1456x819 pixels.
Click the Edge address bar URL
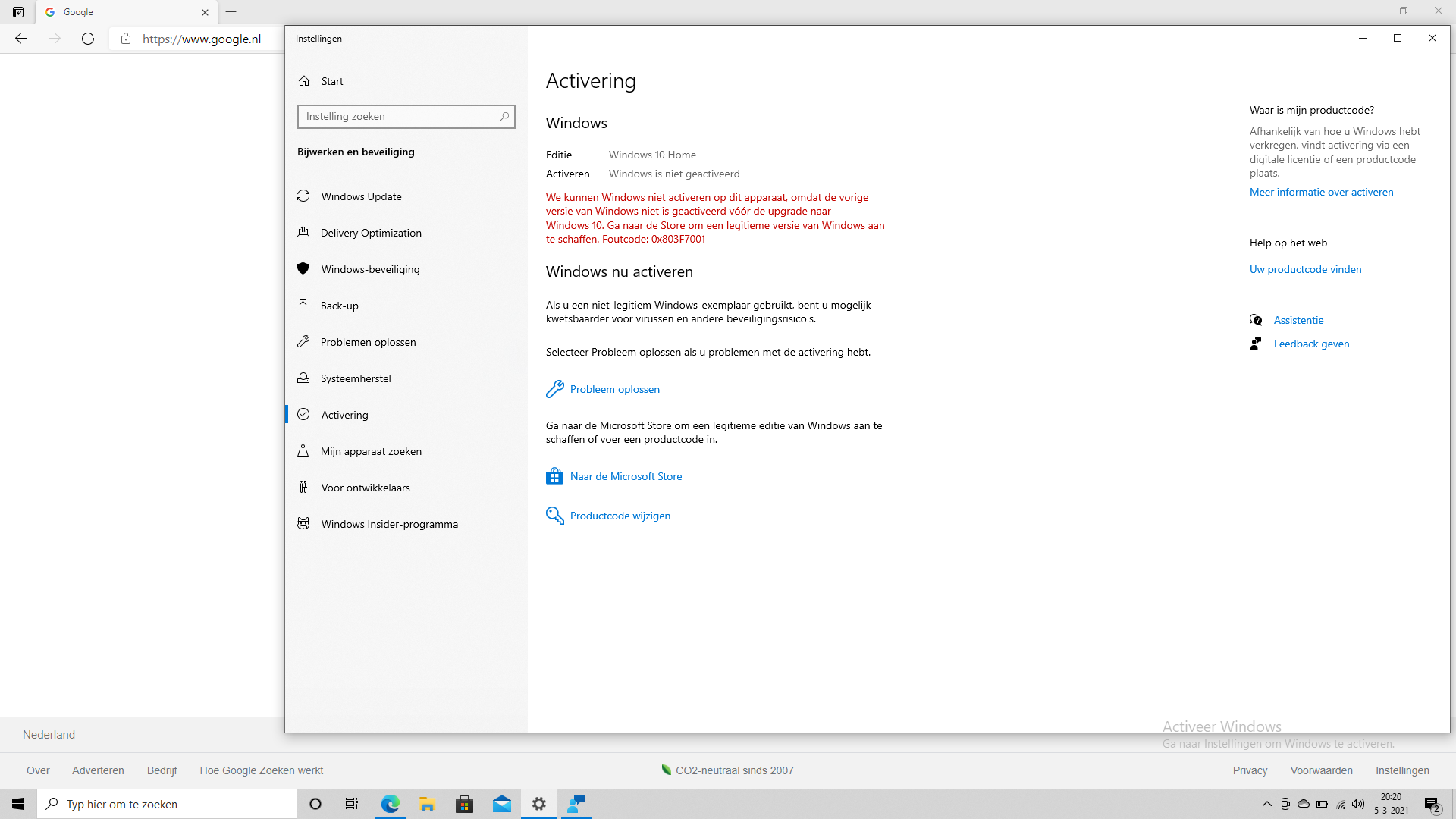(x=202, y=39)
